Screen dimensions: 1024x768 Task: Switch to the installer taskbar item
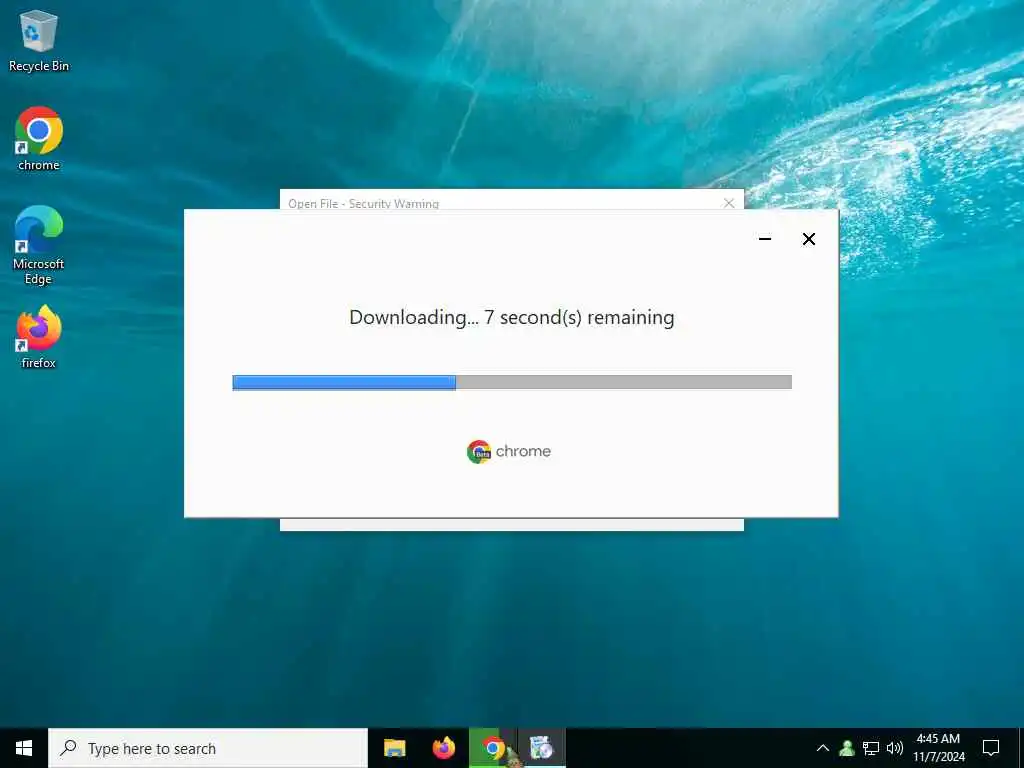pyautogui.click(x=541, y=748)
